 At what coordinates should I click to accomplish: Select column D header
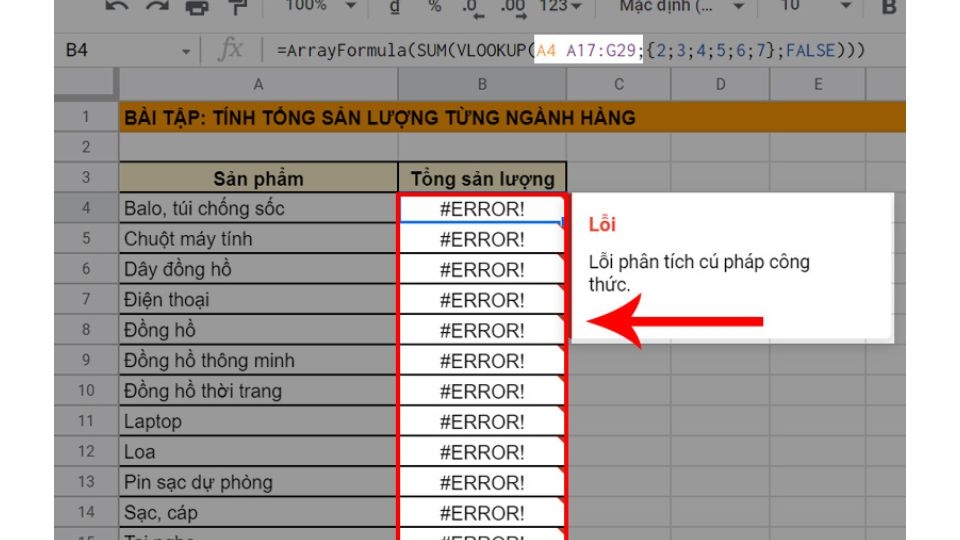(721, 84)
